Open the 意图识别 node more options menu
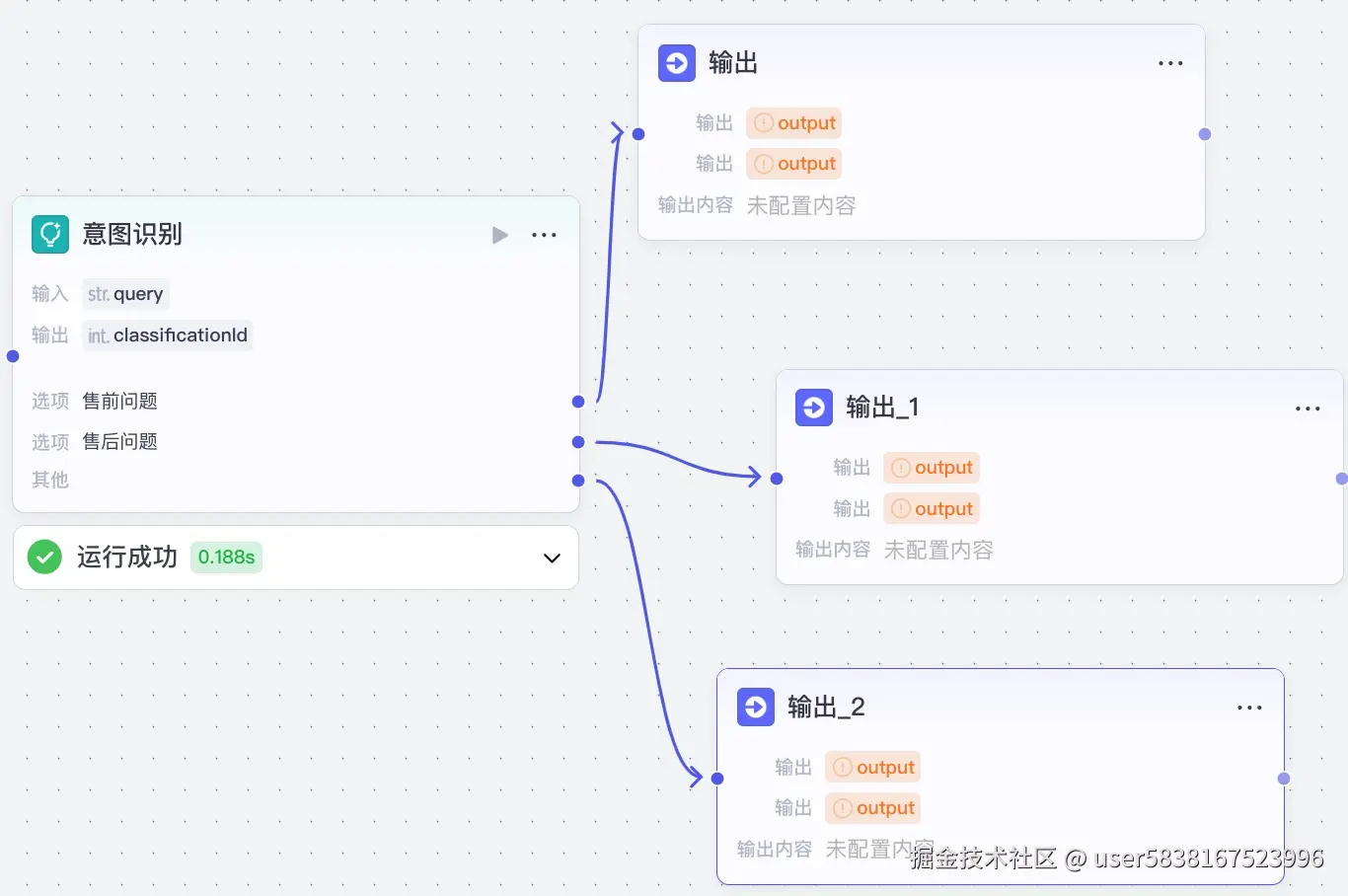The width and height of the screenshot is (1348, 896). (x=544, y=235)
